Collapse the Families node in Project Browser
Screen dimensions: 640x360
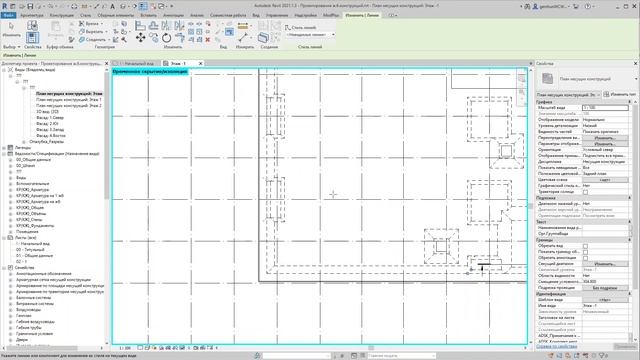[x=4, y=268]
